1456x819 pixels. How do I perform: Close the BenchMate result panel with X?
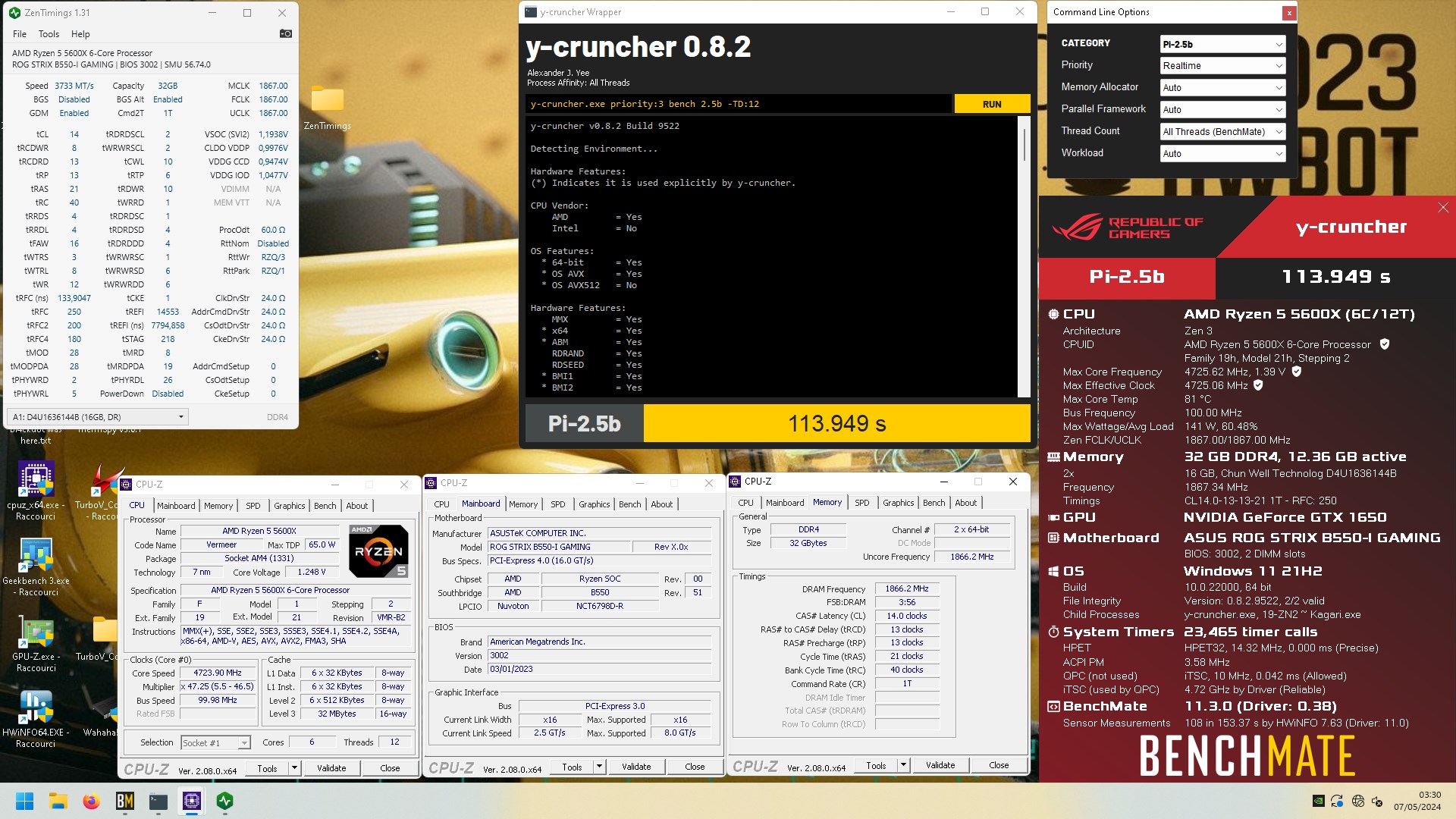point(1443,207)
